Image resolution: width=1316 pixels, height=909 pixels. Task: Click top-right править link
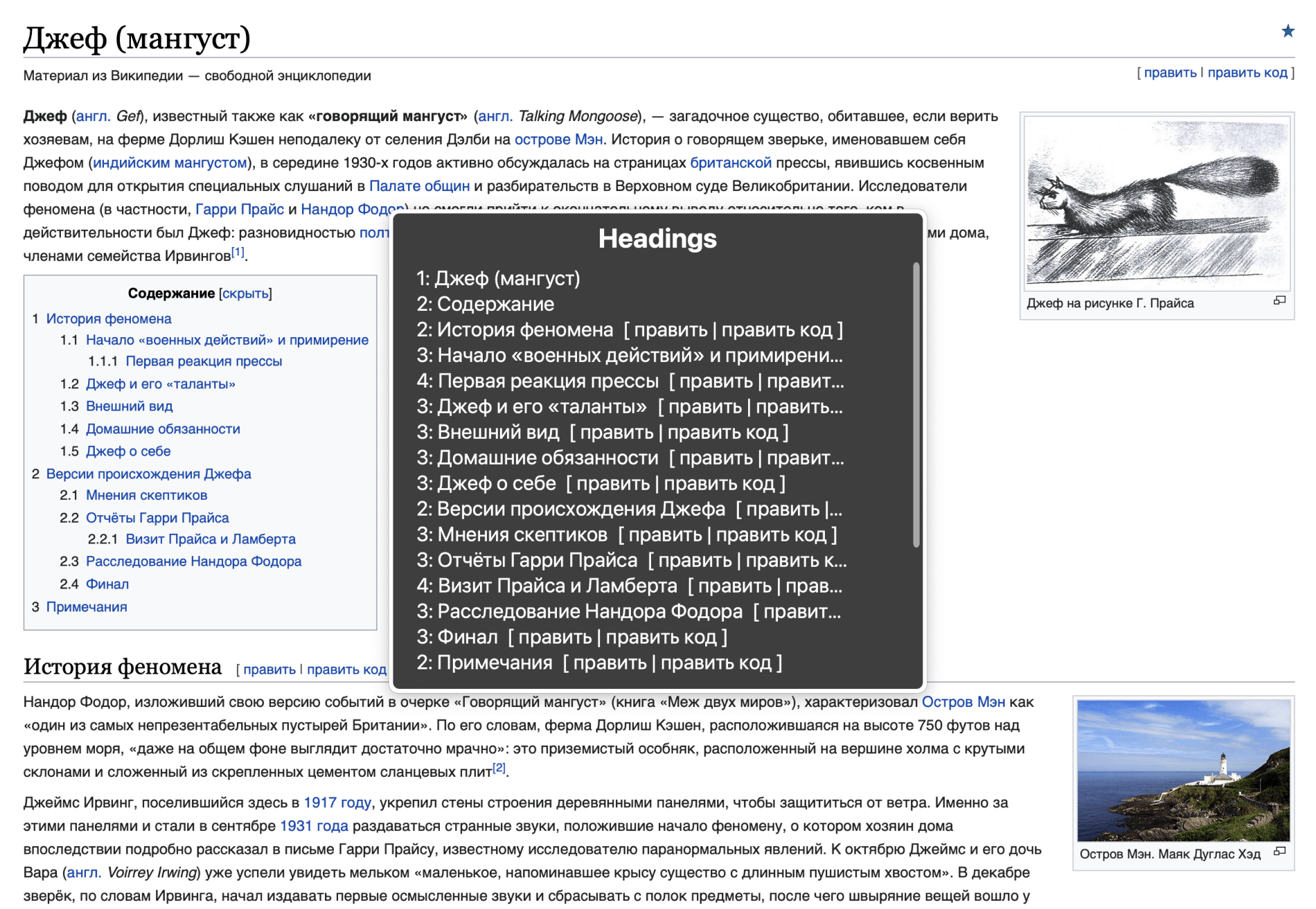[1170, 73]
